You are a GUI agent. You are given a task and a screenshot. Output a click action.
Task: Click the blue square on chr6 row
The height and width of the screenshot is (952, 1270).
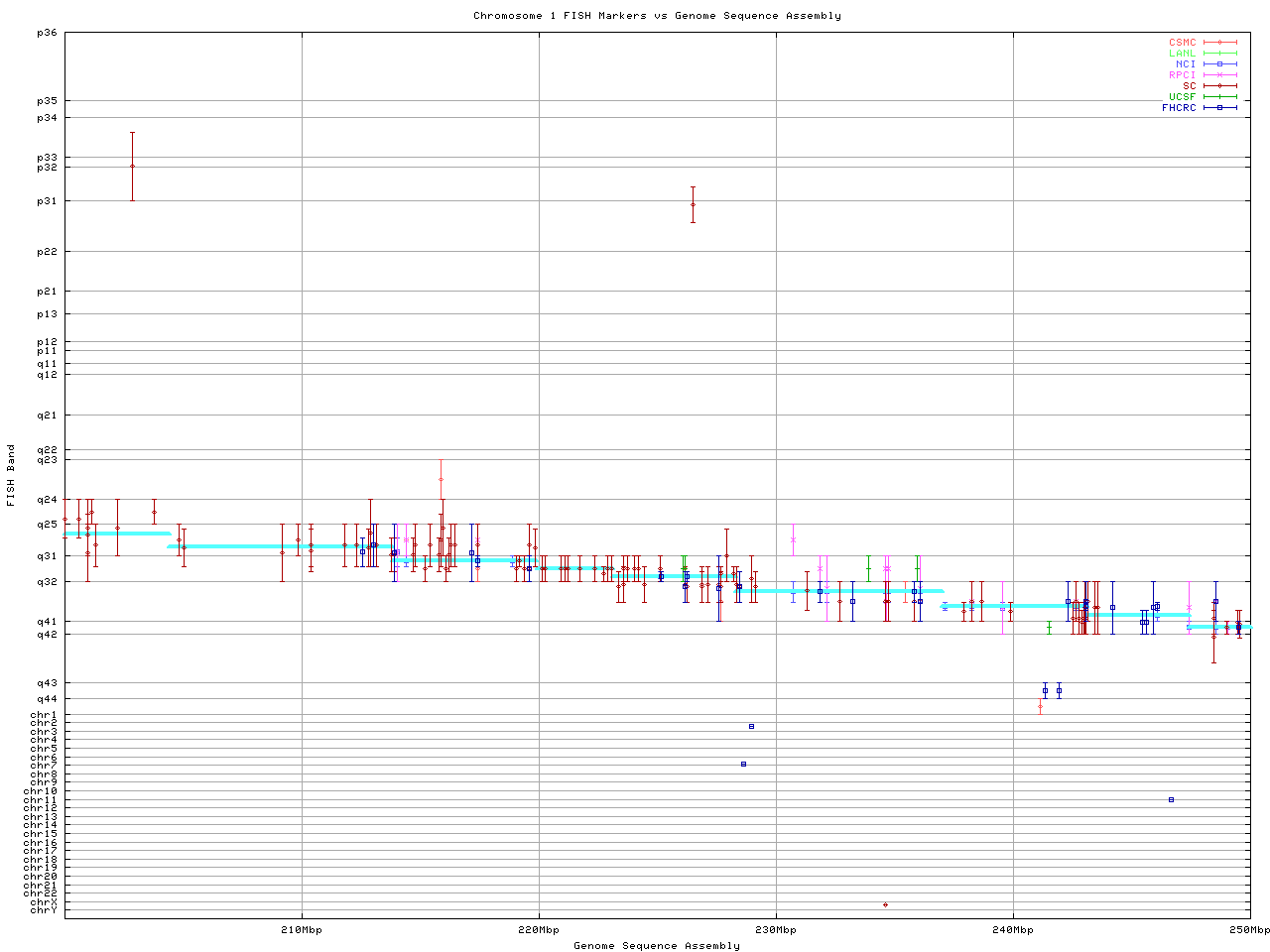click(x=743, y=764)
